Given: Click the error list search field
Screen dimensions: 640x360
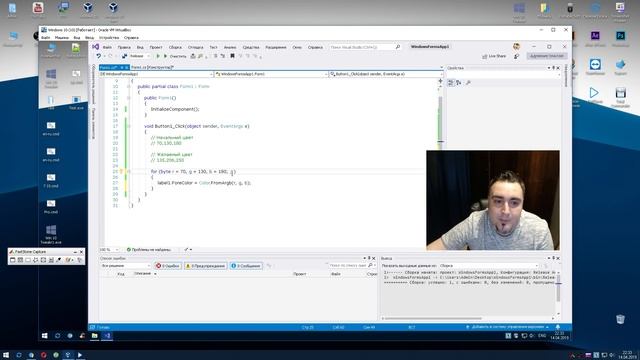Looking at the screenshot, I should 349,266.
